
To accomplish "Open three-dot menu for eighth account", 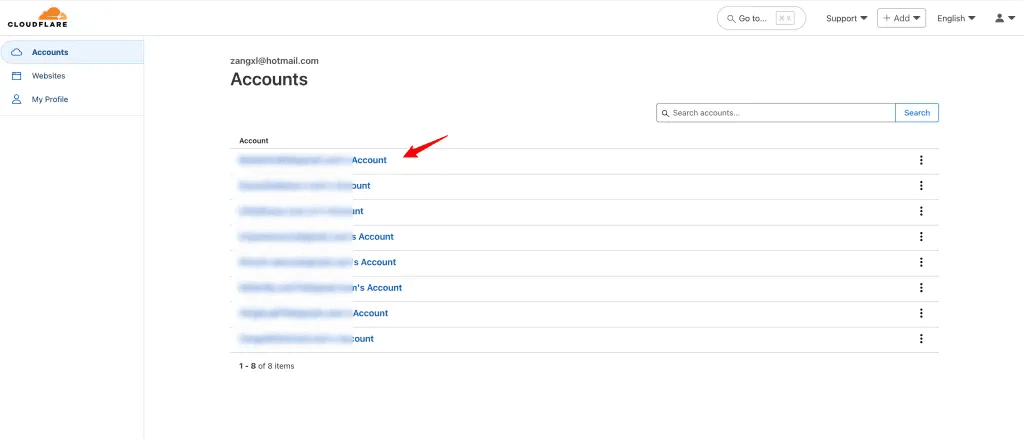I will coord(921,339).
